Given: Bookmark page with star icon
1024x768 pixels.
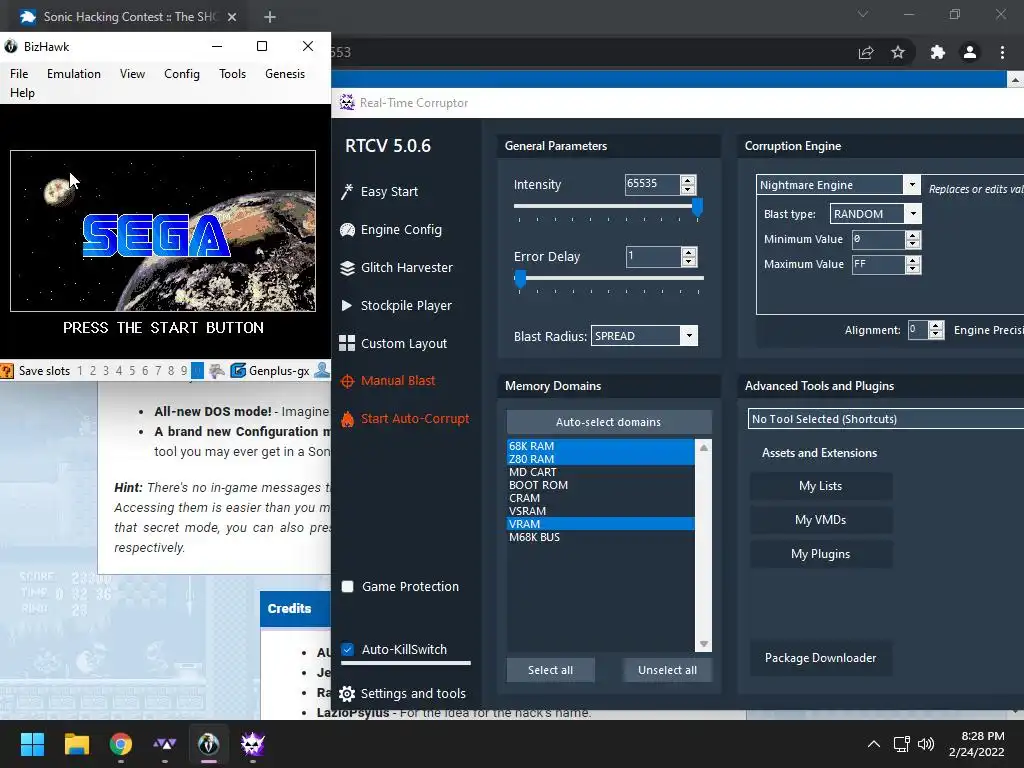Looking at the screenshot, I should click(x=898, y=52).
